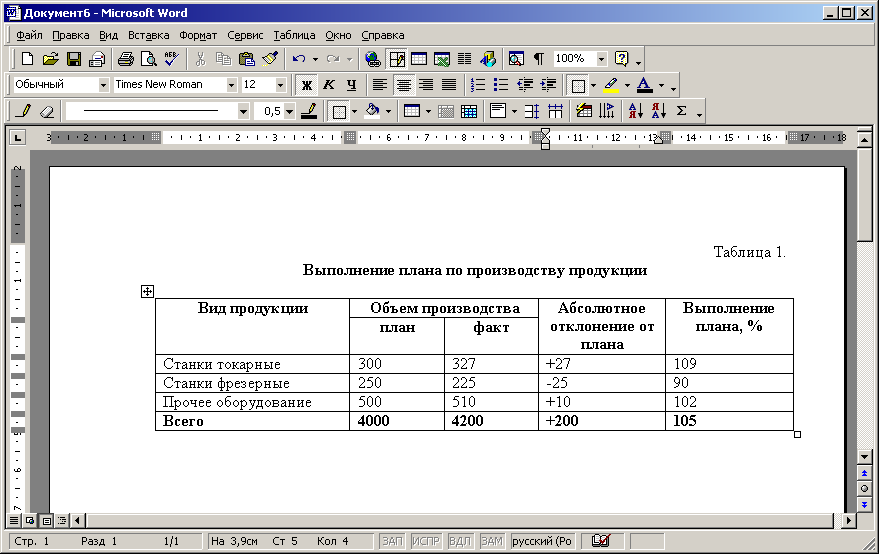The width and height of the screenshot is (879, 554).
Task: Open the font name Times New Roman dropdown
Action: 232,85
